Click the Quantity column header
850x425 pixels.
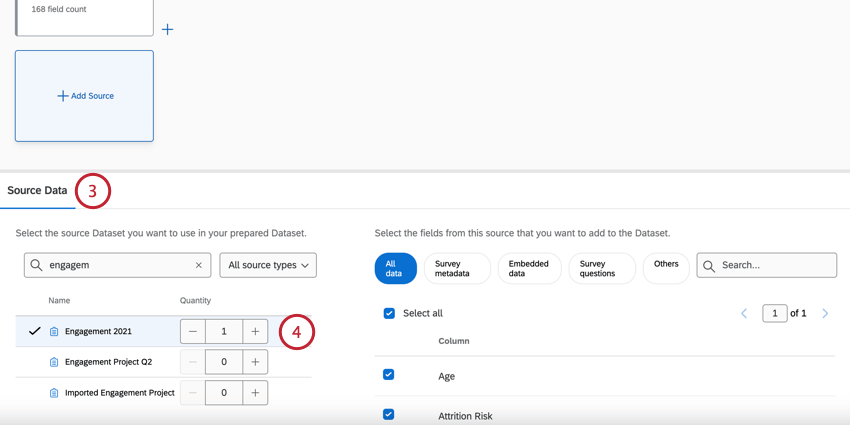(195, 300)
